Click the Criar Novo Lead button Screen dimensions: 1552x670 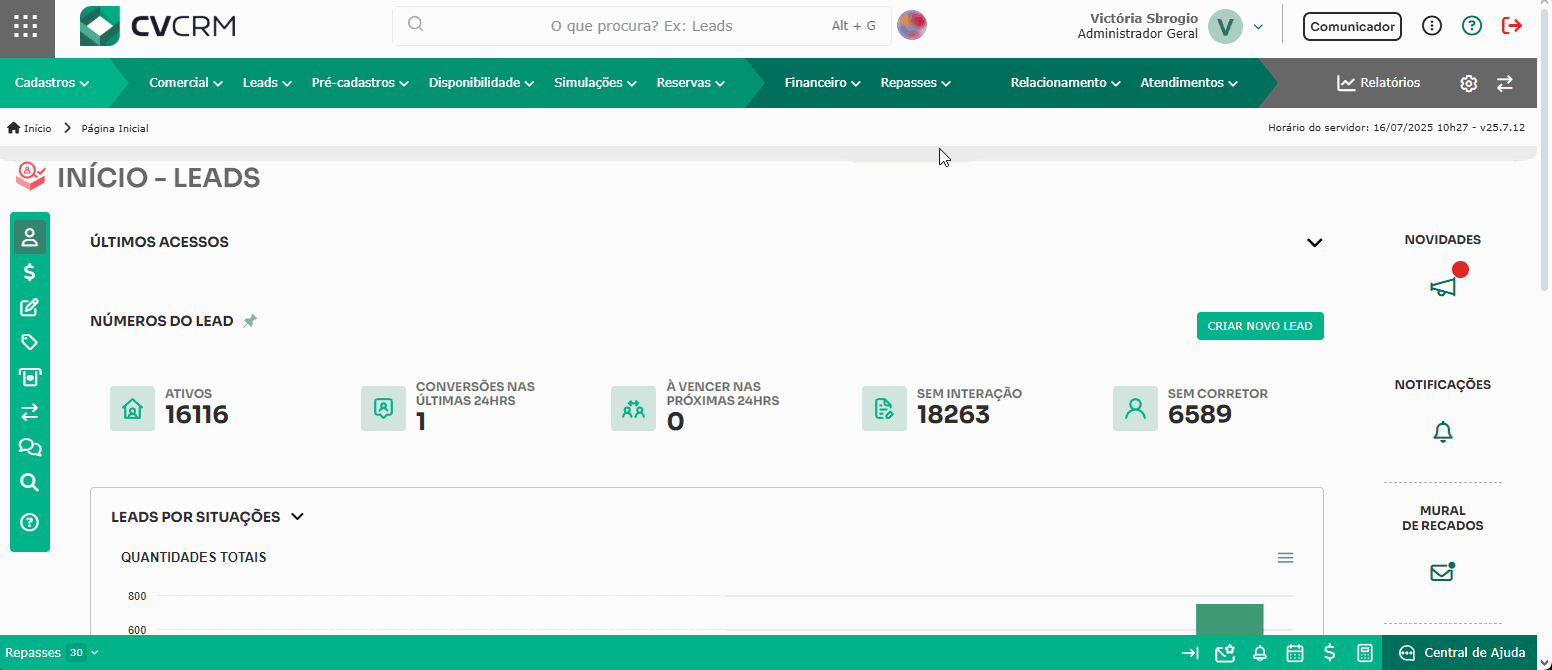tap(1260, 326)
